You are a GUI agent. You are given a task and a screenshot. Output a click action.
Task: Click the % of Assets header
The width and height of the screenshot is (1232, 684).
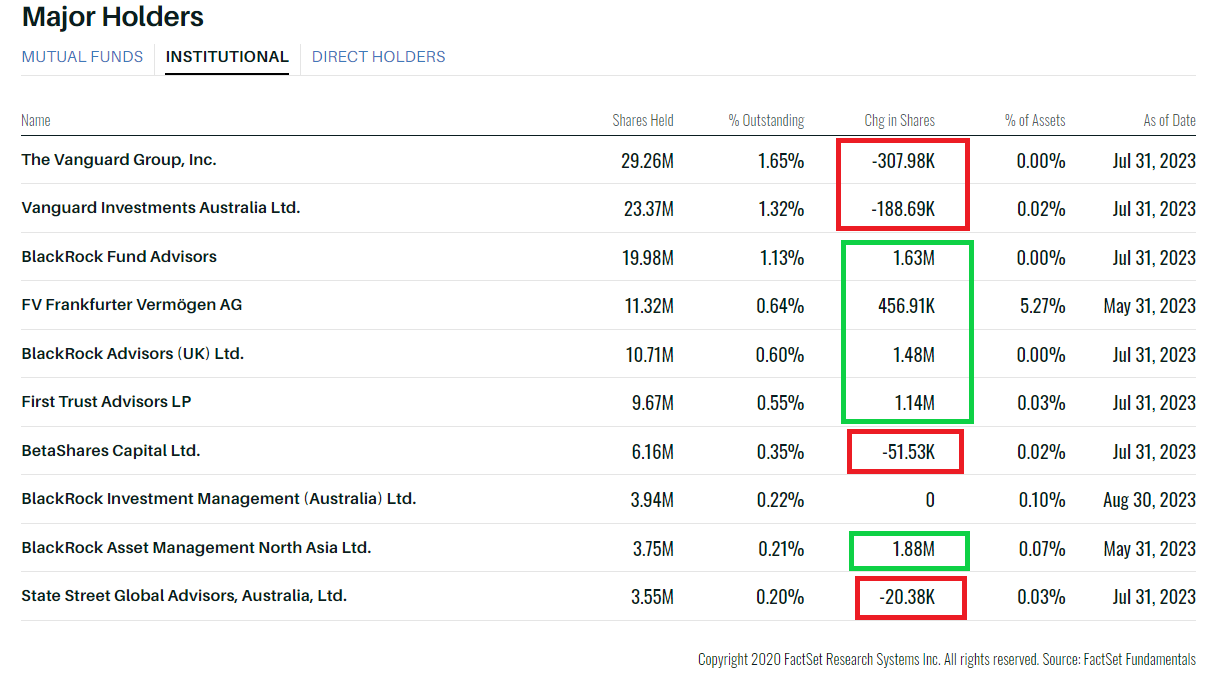pos(1035,120)
